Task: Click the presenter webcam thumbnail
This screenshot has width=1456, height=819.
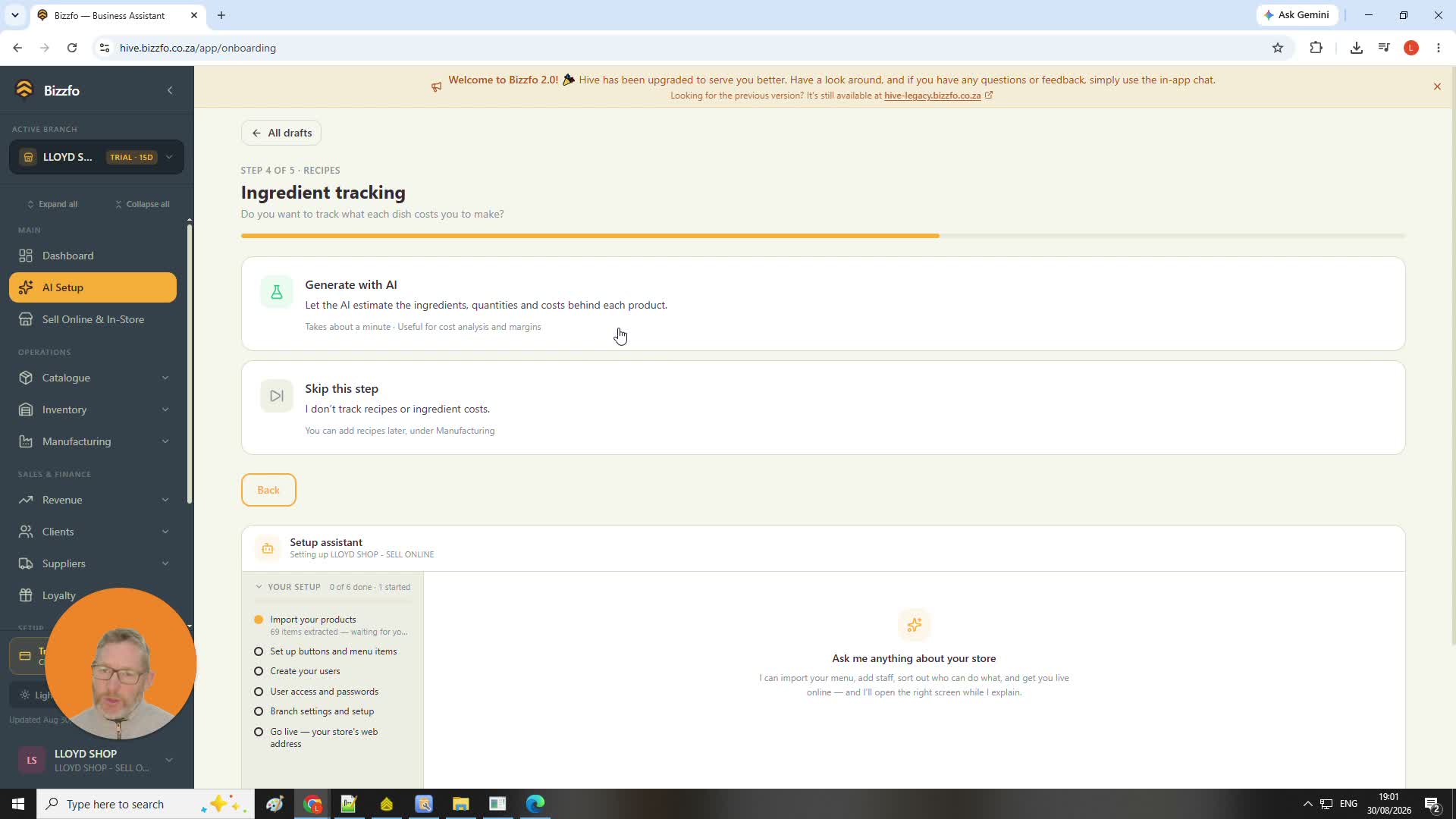Action: point(121,664)
